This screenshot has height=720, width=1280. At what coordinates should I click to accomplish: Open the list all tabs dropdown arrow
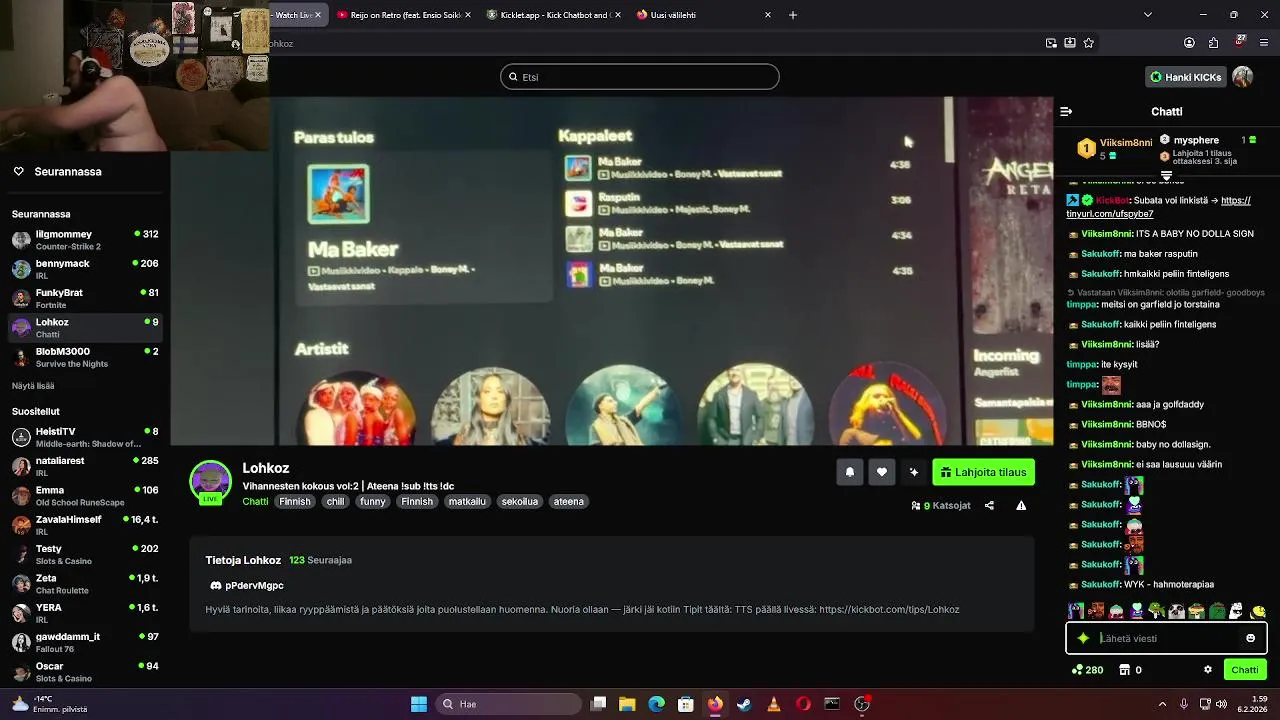pos(1147,15)
